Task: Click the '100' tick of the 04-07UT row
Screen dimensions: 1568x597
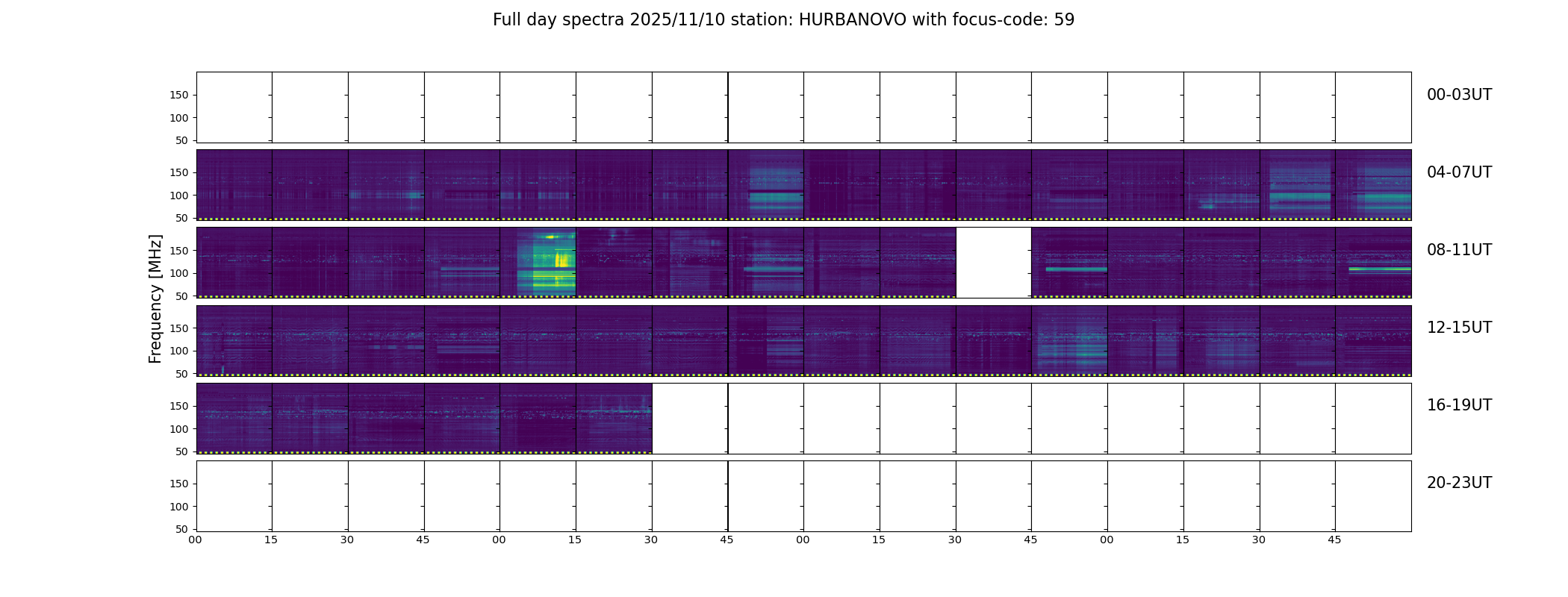Action: [x=179, y=196]
